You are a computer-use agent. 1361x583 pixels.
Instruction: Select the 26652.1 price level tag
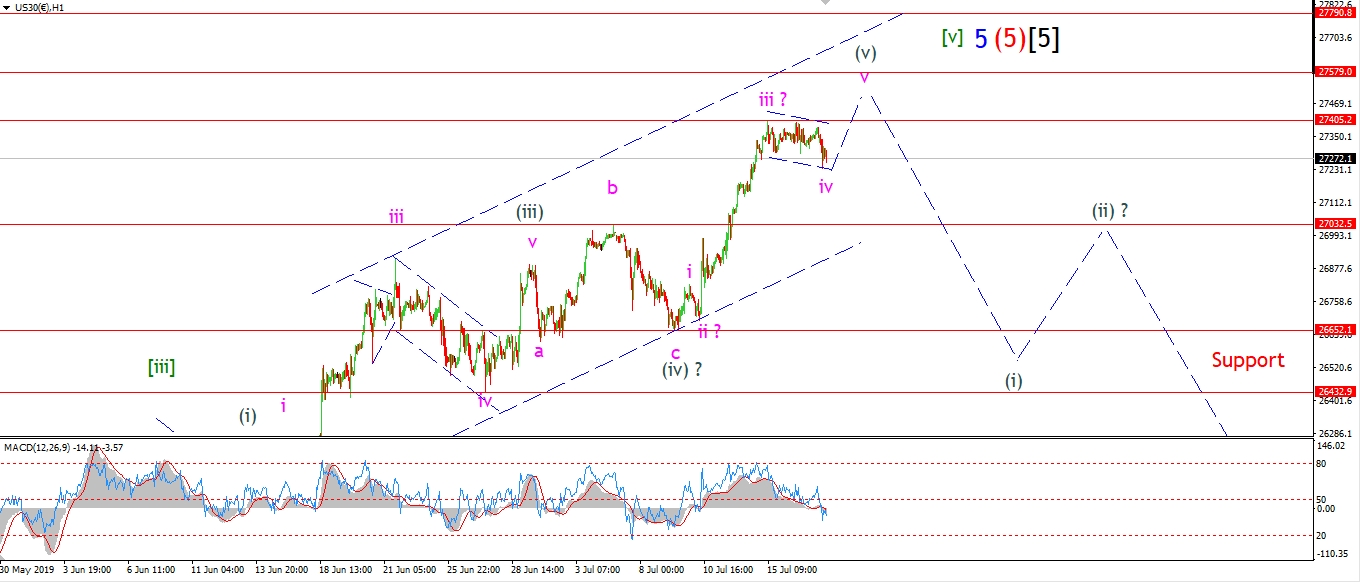tap(1335, 329)
